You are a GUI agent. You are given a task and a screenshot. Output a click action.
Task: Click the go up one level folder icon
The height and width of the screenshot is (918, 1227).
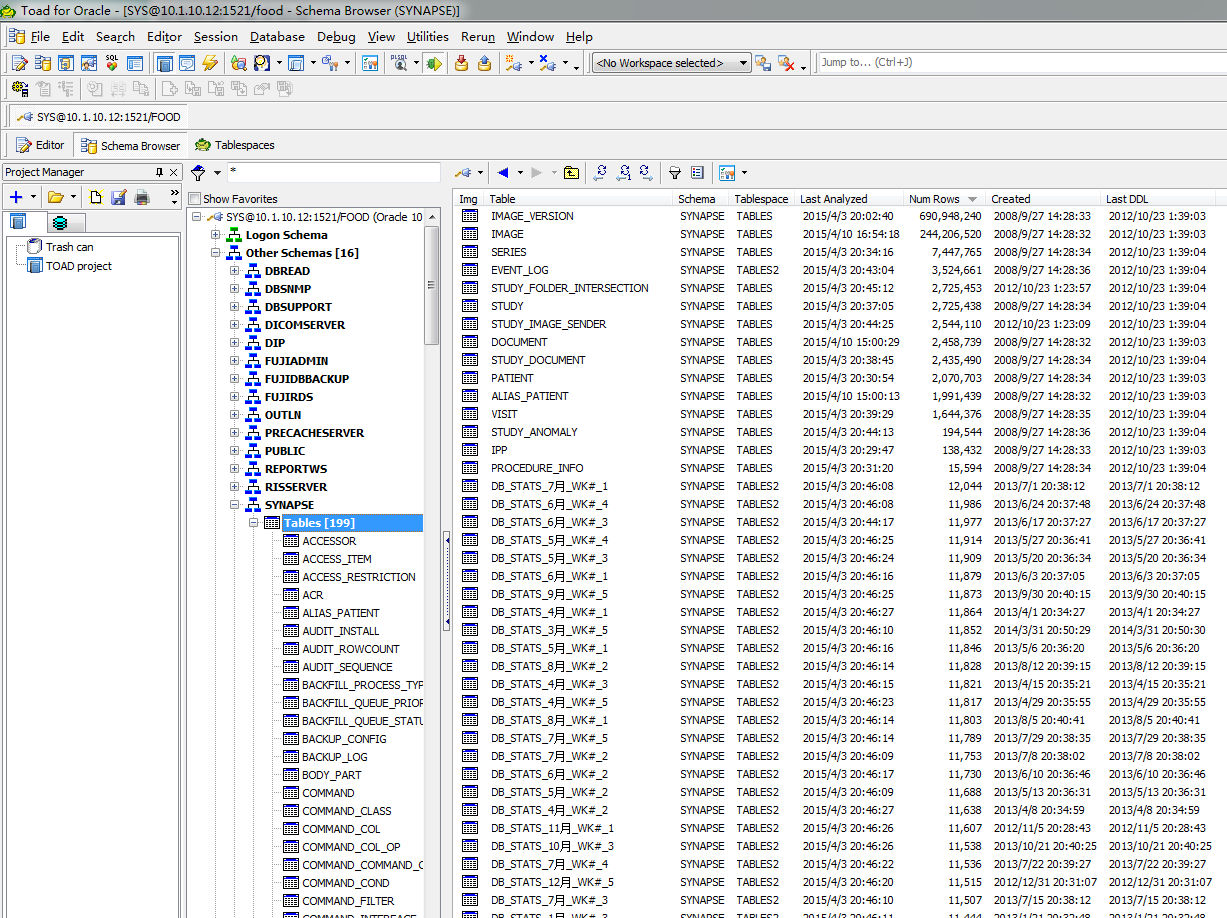(x=571, y=172)
